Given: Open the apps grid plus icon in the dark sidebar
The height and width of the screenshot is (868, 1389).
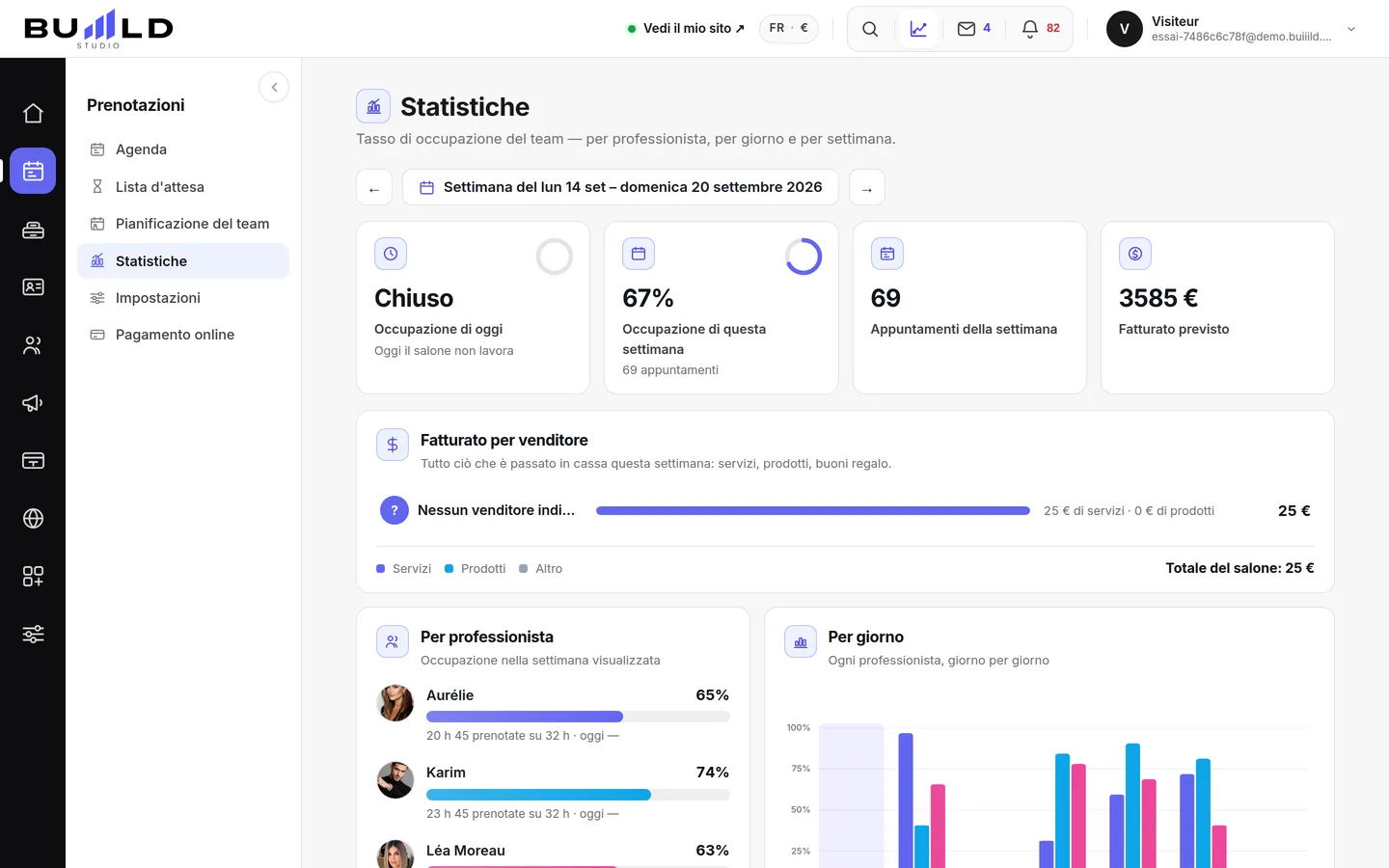Looking at the screenshot, I should pyautogui.click(x=33, y=577).
